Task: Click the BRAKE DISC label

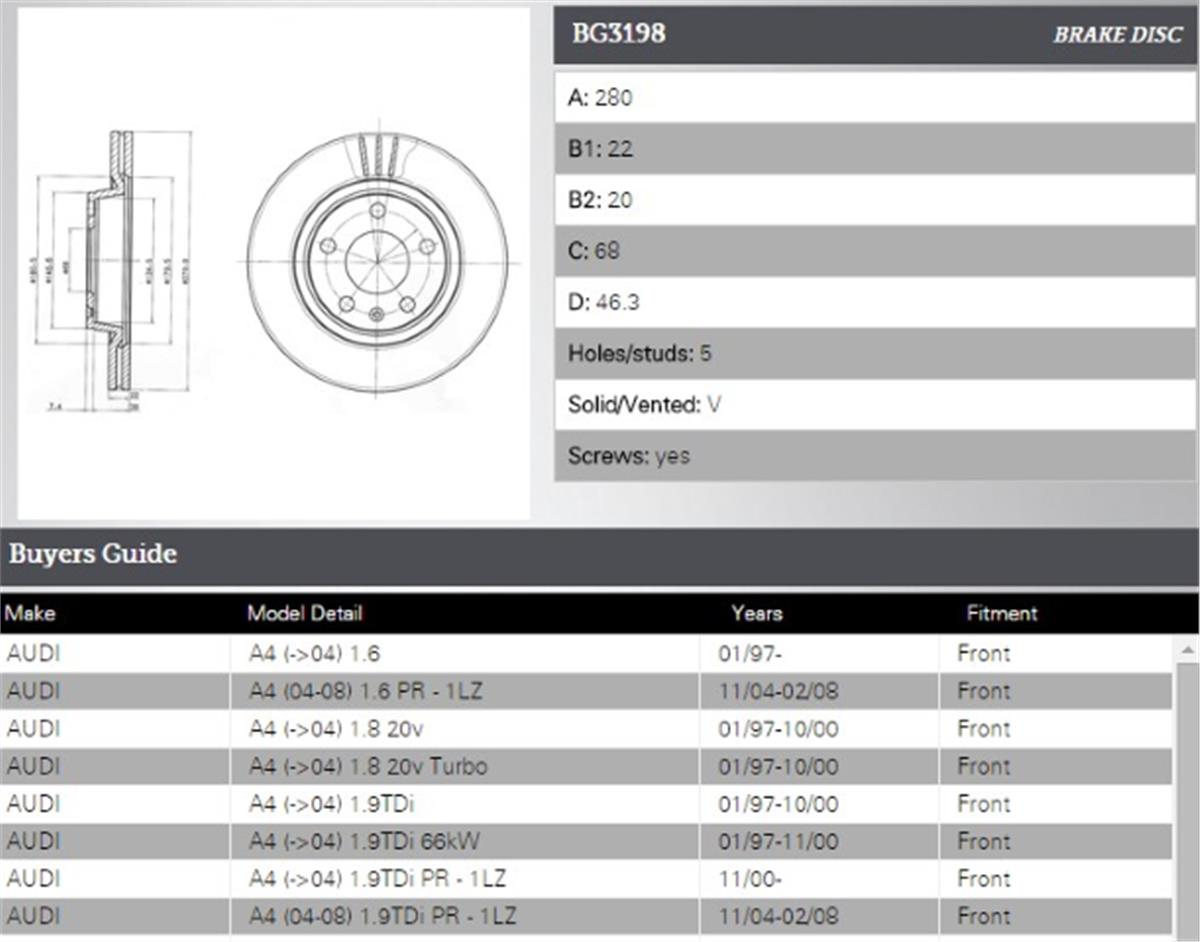Action: 1117,35
